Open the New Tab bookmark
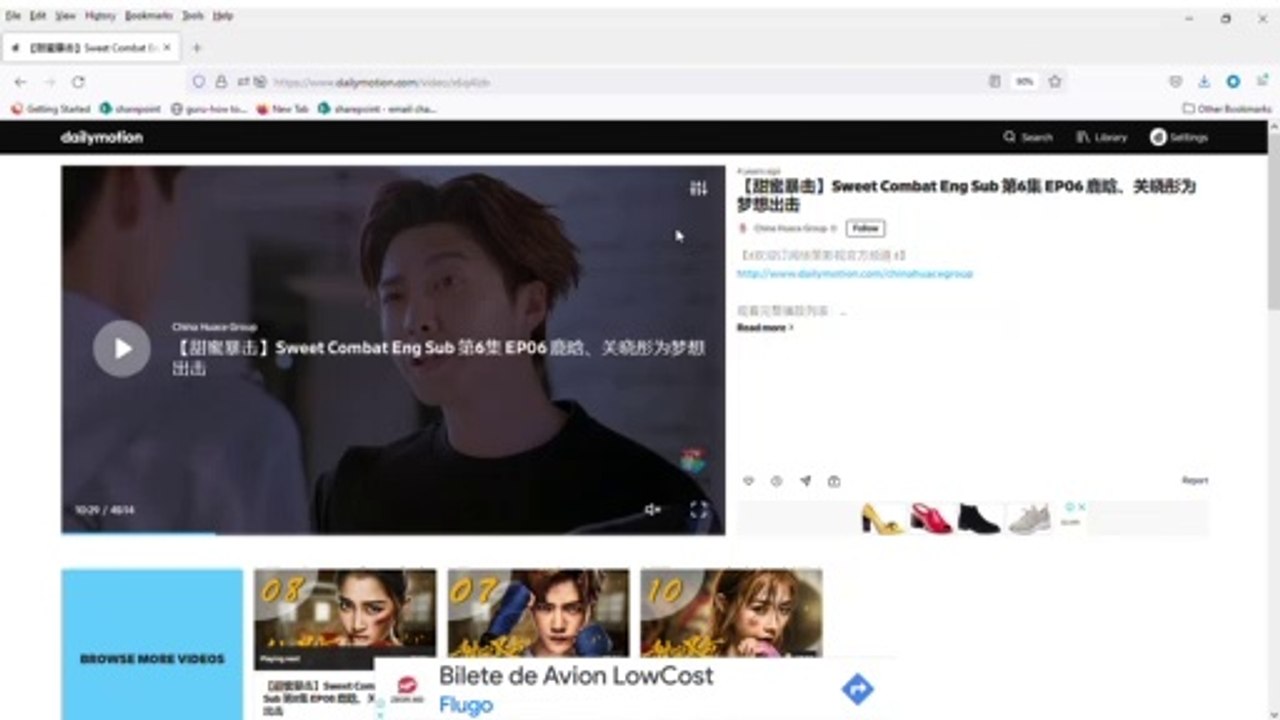The image size is (1280, 720). point(282,109)
